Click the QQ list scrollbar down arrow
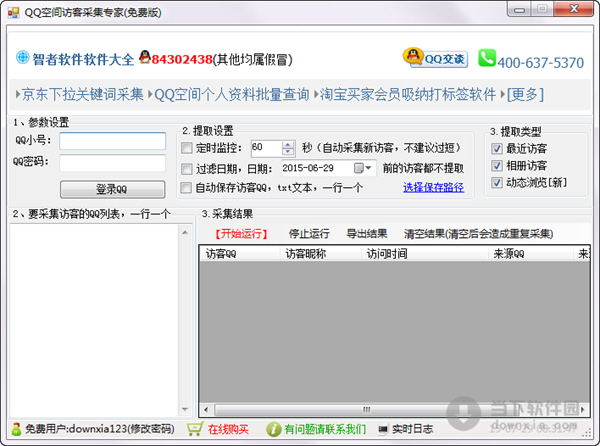This screenshot has width=600, height=446. (x=185, y=409)
